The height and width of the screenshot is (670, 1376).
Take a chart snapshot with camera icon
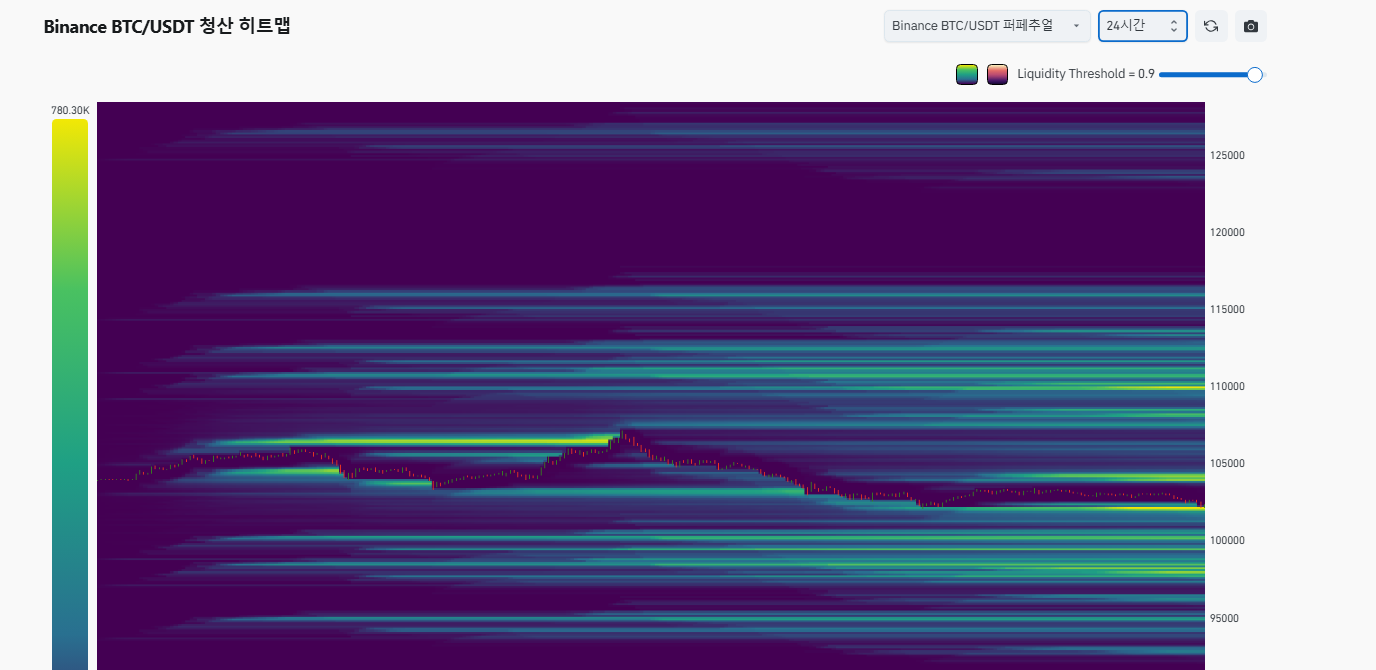point(1251,26)
